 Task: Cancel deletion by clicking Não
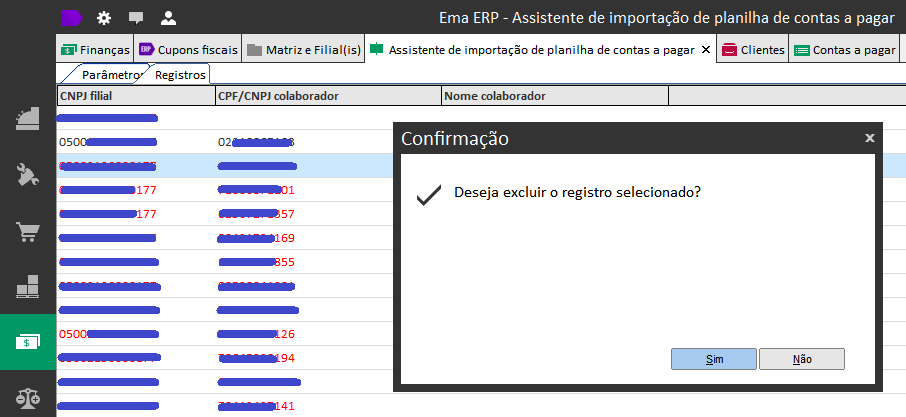801,359
